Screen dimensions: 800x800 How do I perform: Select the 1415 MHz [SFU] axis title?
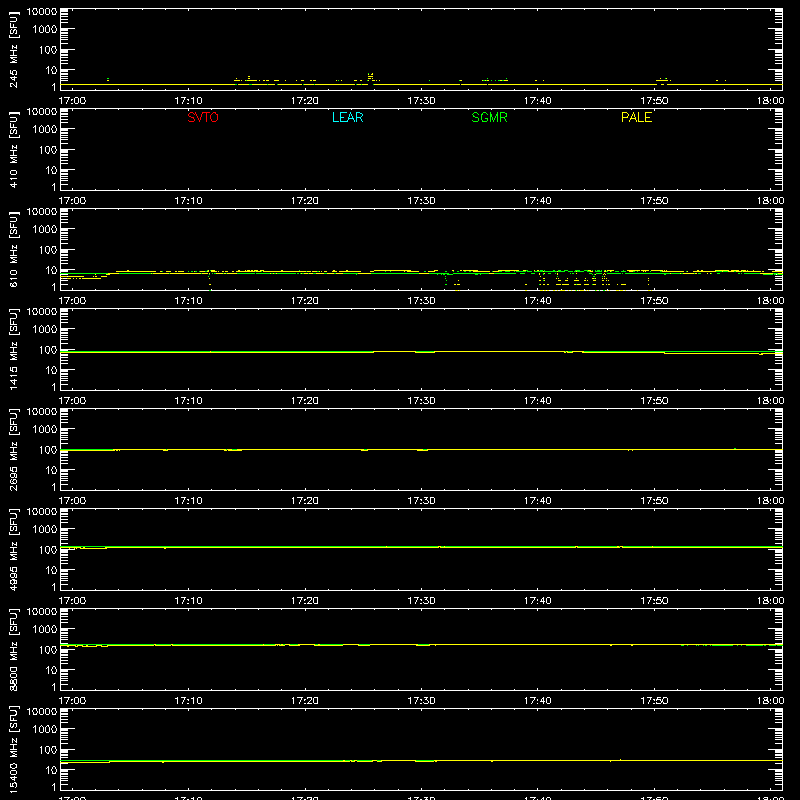[x=13, y=349]
